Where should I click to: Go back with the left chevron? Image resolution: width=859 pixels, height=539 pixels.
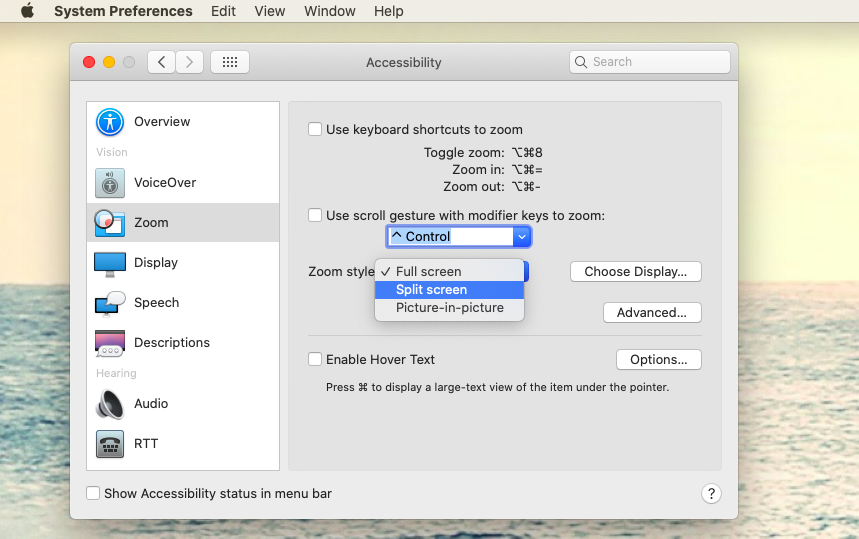click(162, 62)
